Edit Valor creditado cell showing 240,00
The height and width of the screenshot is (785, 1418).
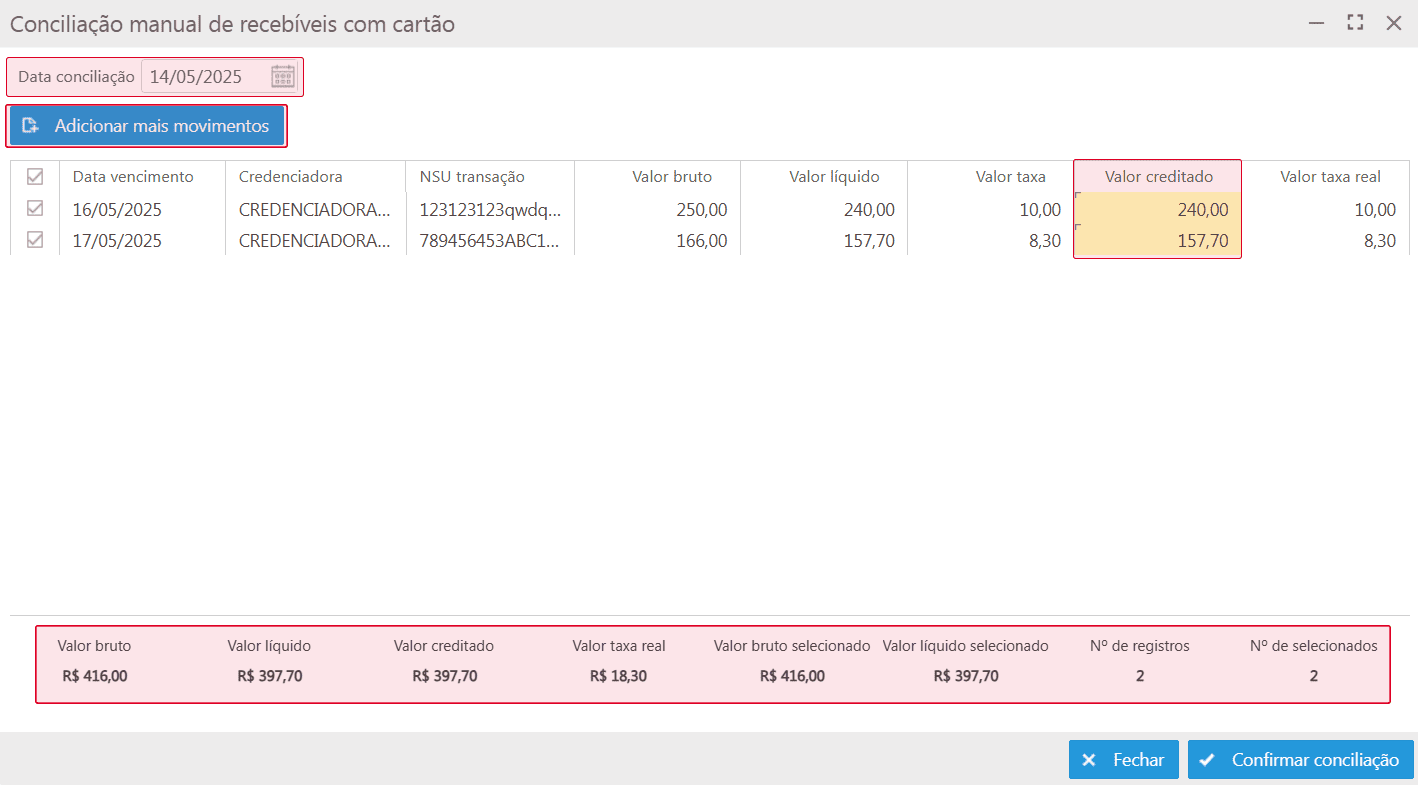tap(1158, 210)
